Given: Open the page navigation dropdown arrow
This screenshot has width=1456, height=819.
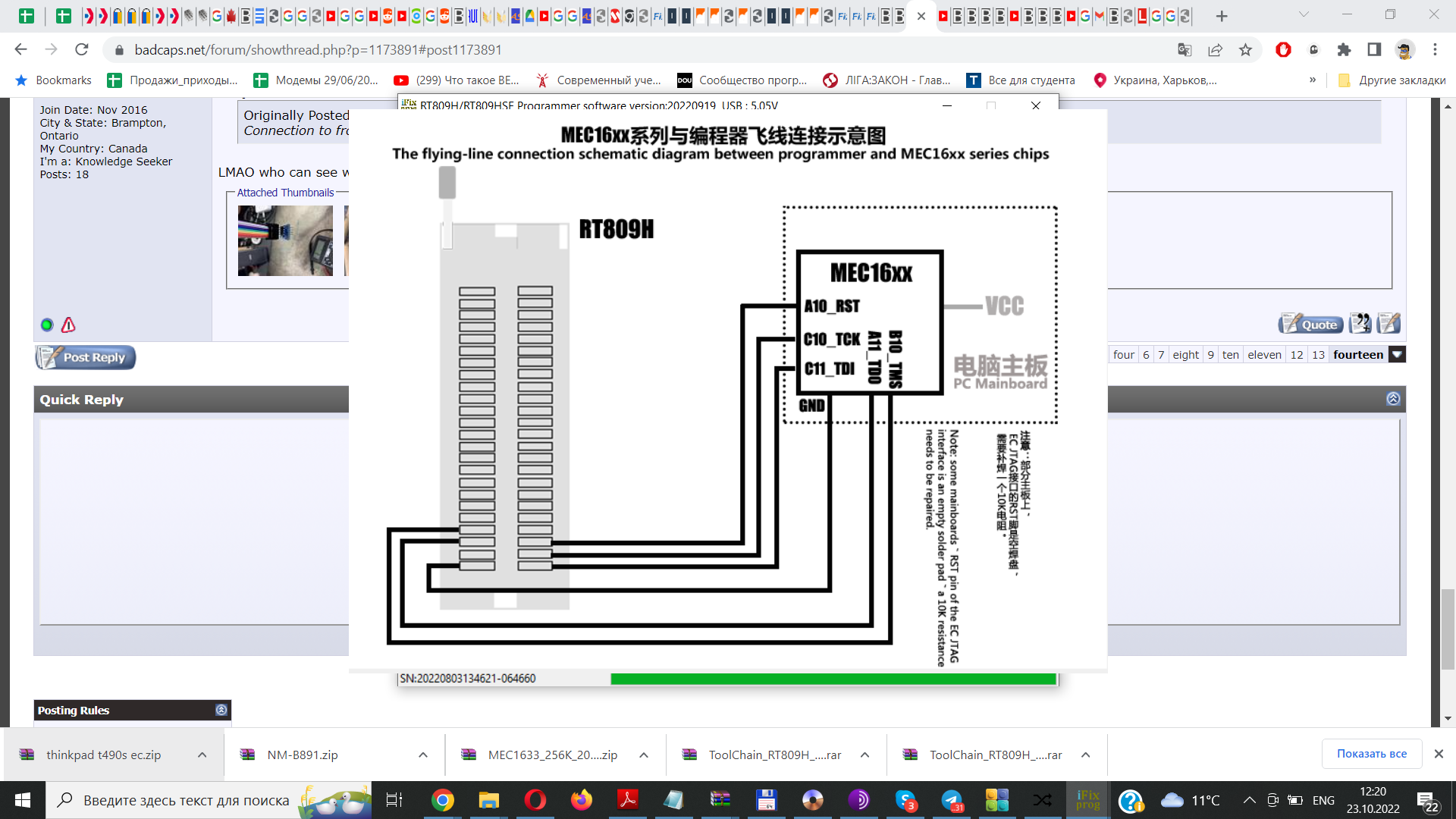Looking at the screenshot, I should point(1397,355).
